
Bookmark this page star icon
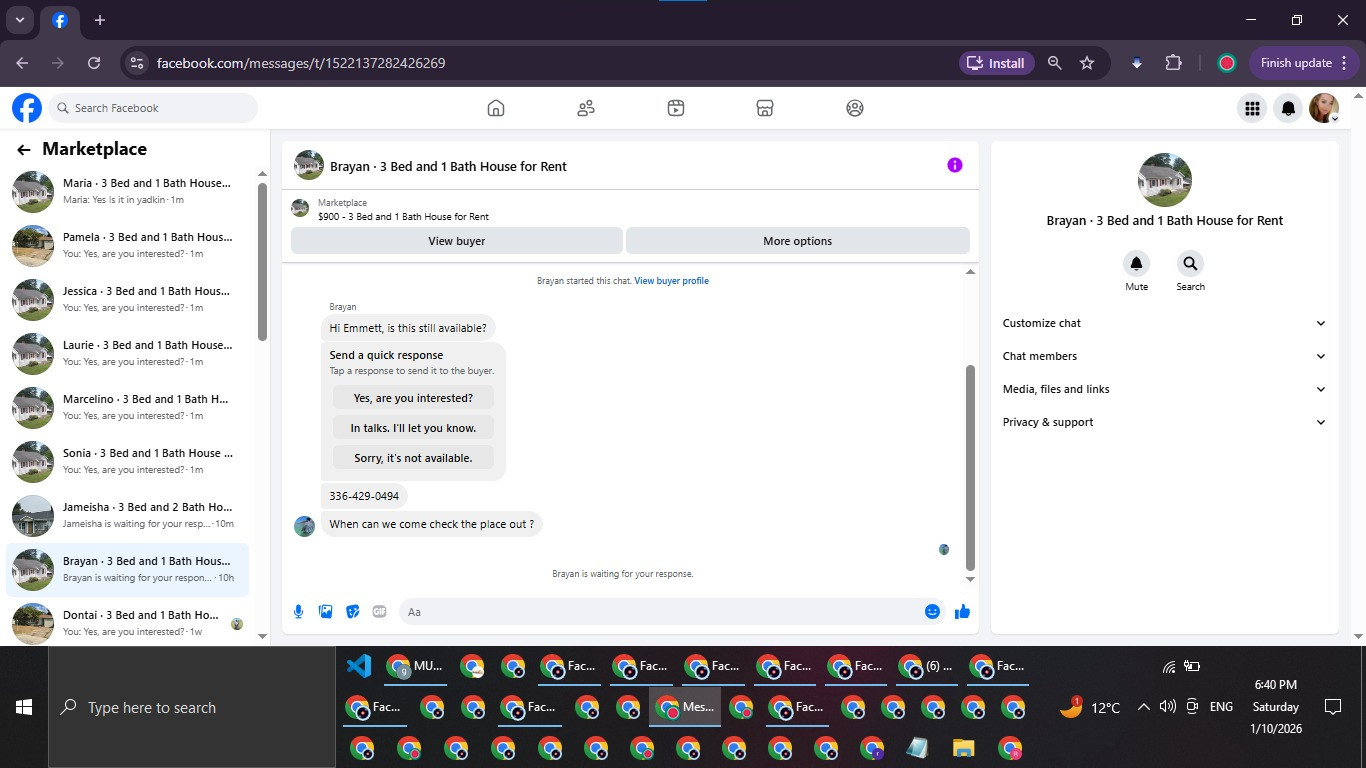pyautogui.click(x=1087, y=63)
